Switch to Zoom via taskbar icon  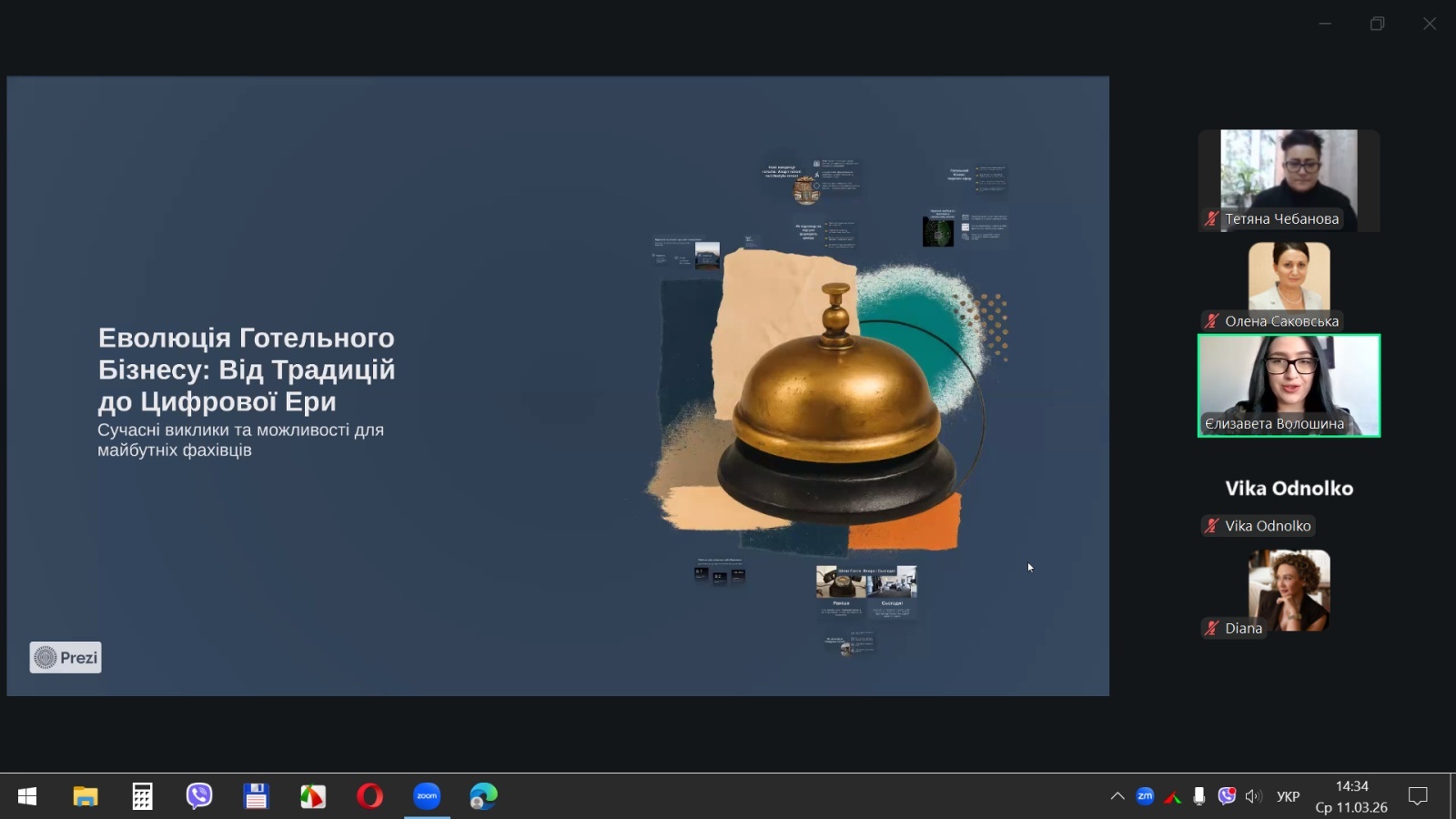[x=427, y=796]
